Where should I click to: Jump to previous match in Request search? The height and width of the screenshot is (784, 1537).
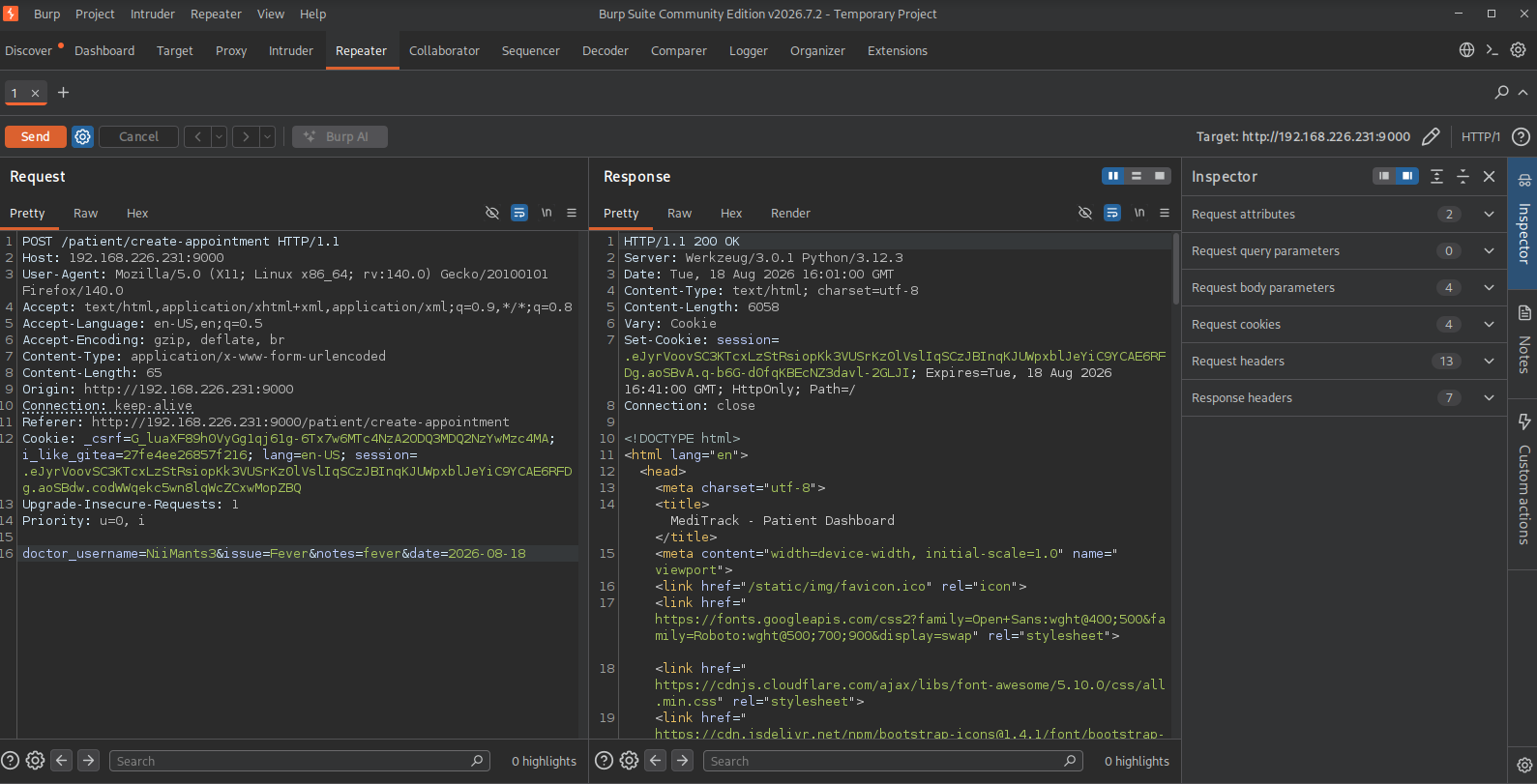pyautogui.click(x=62, y=761)
